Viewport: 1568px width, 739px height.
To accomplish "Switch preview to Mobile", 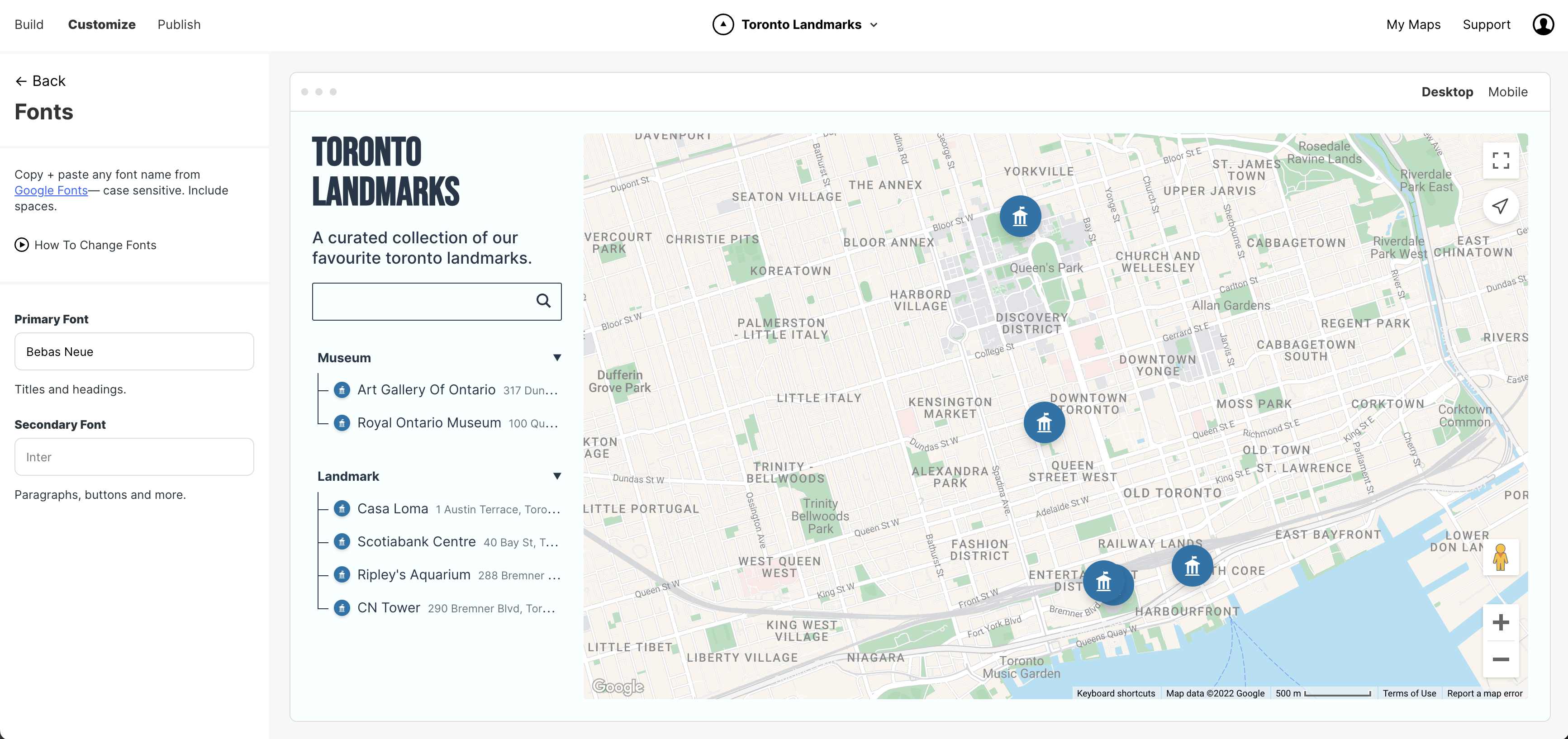I will click(x=1508, y=91).
